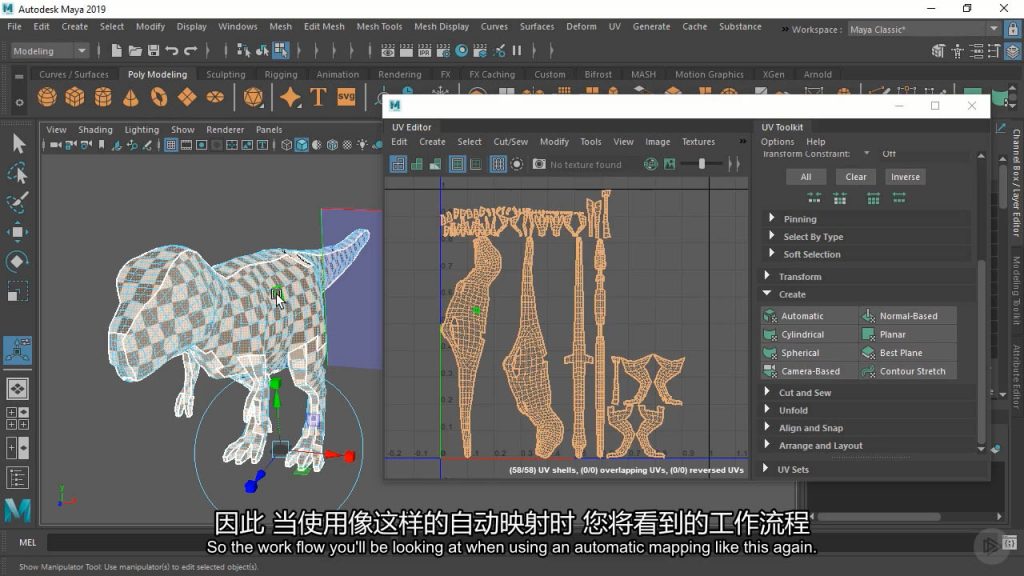Click the All selection button
The height and width of the screenshot is (576, 1024).
click(806, 176)
